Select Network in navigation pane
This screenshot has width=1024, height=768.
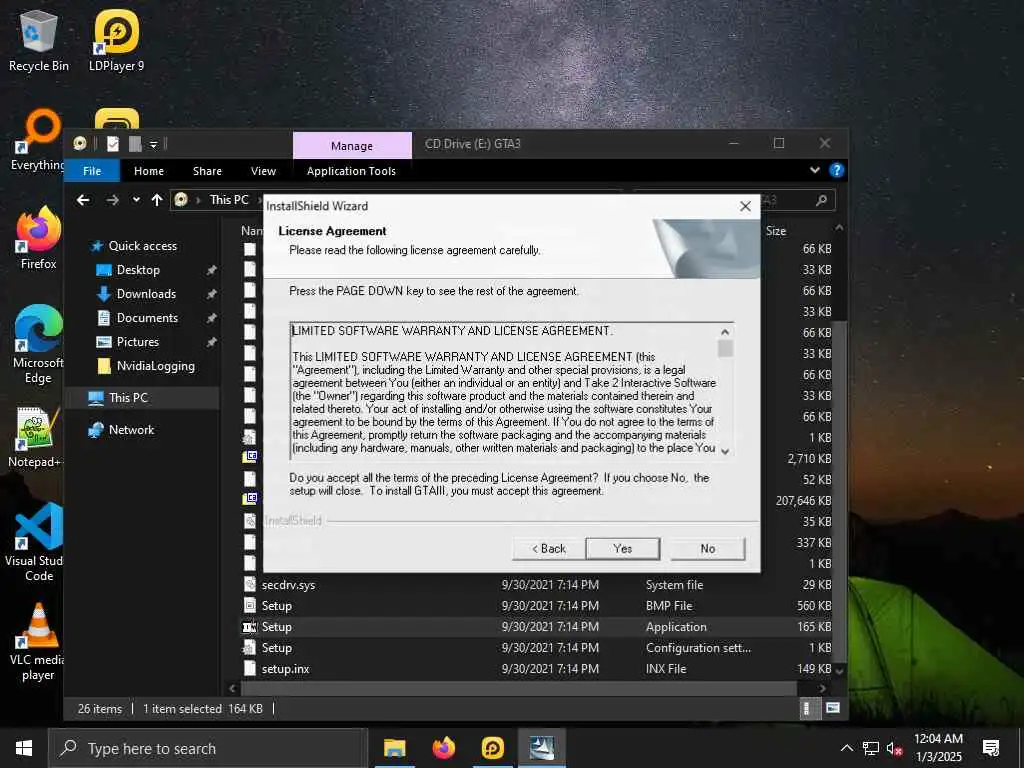(x=131, y=430)
